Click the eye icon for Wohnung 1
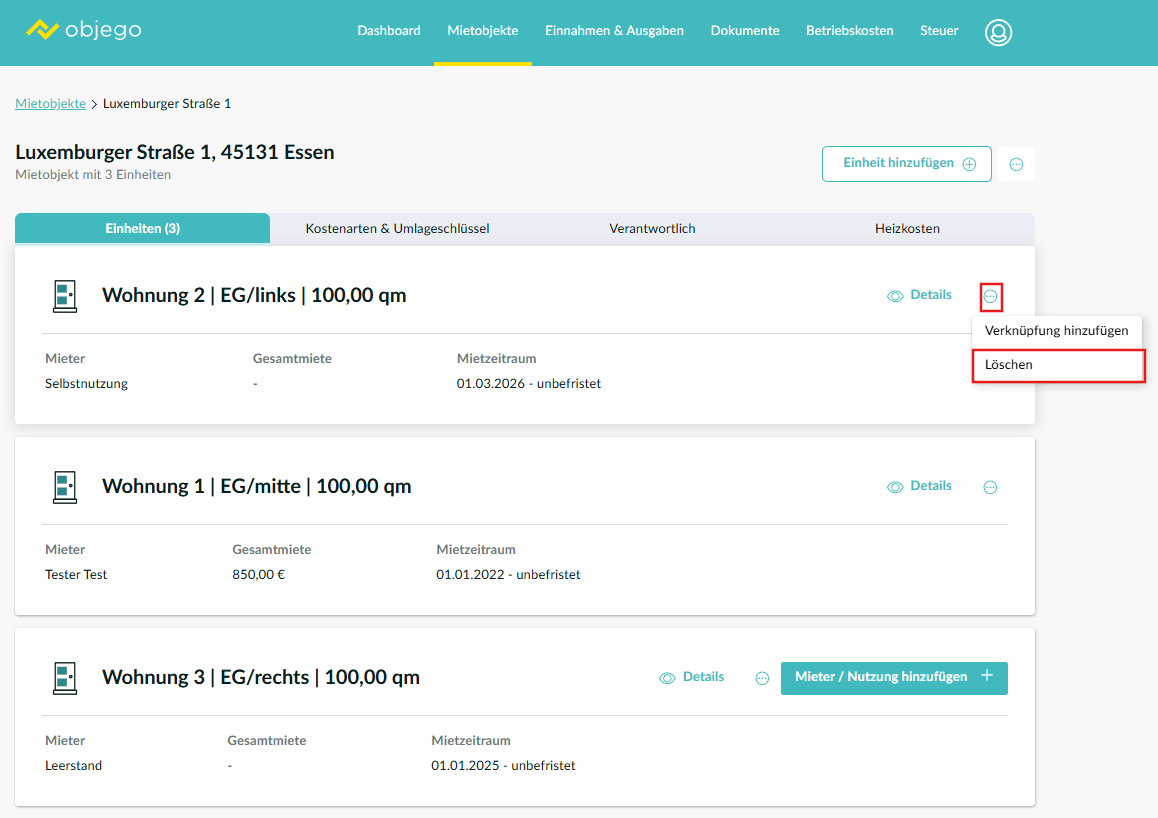1158x818 pixels. [895, 487]
